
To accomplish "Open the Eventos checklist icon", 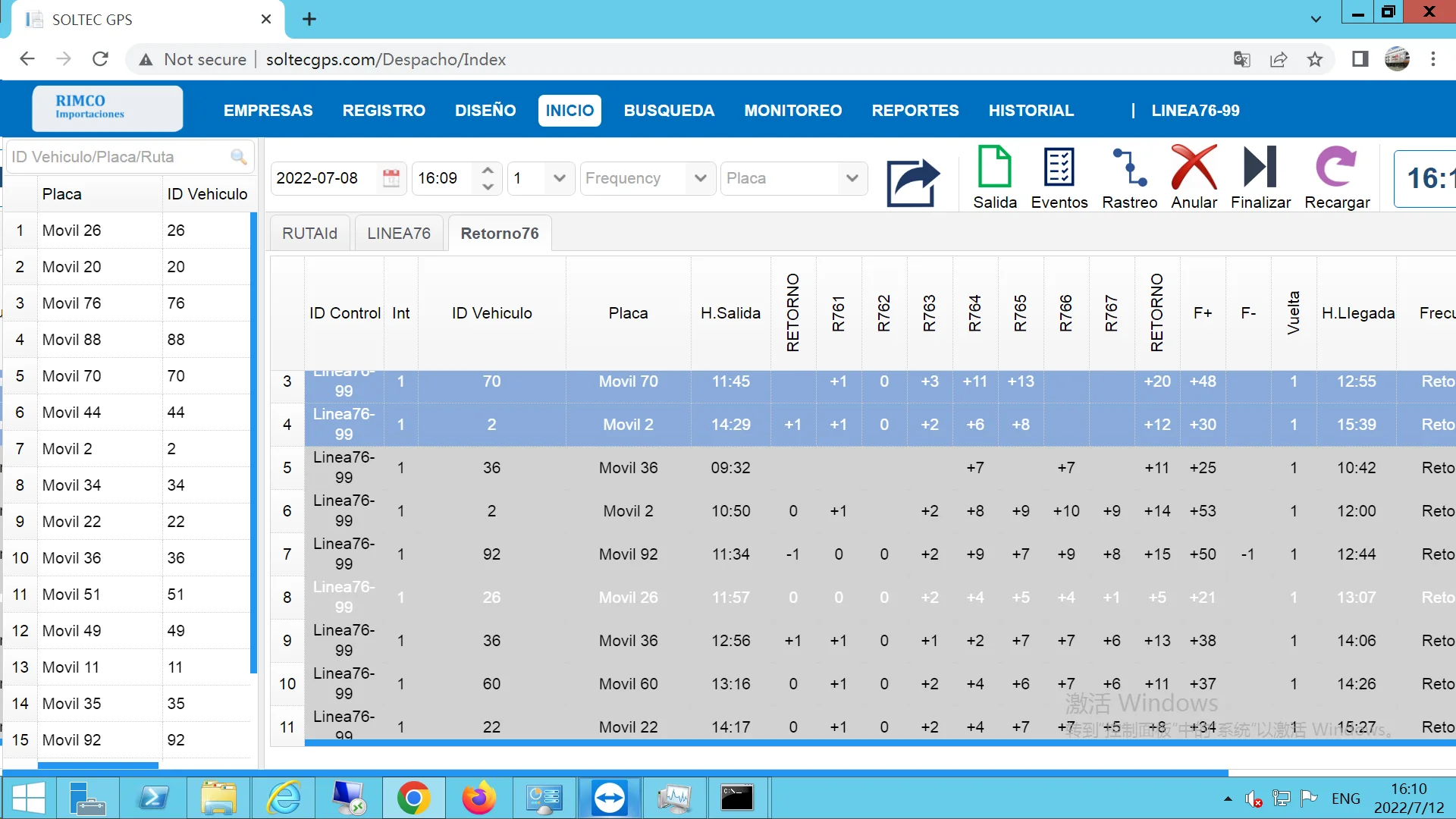I will [1059, 168].
